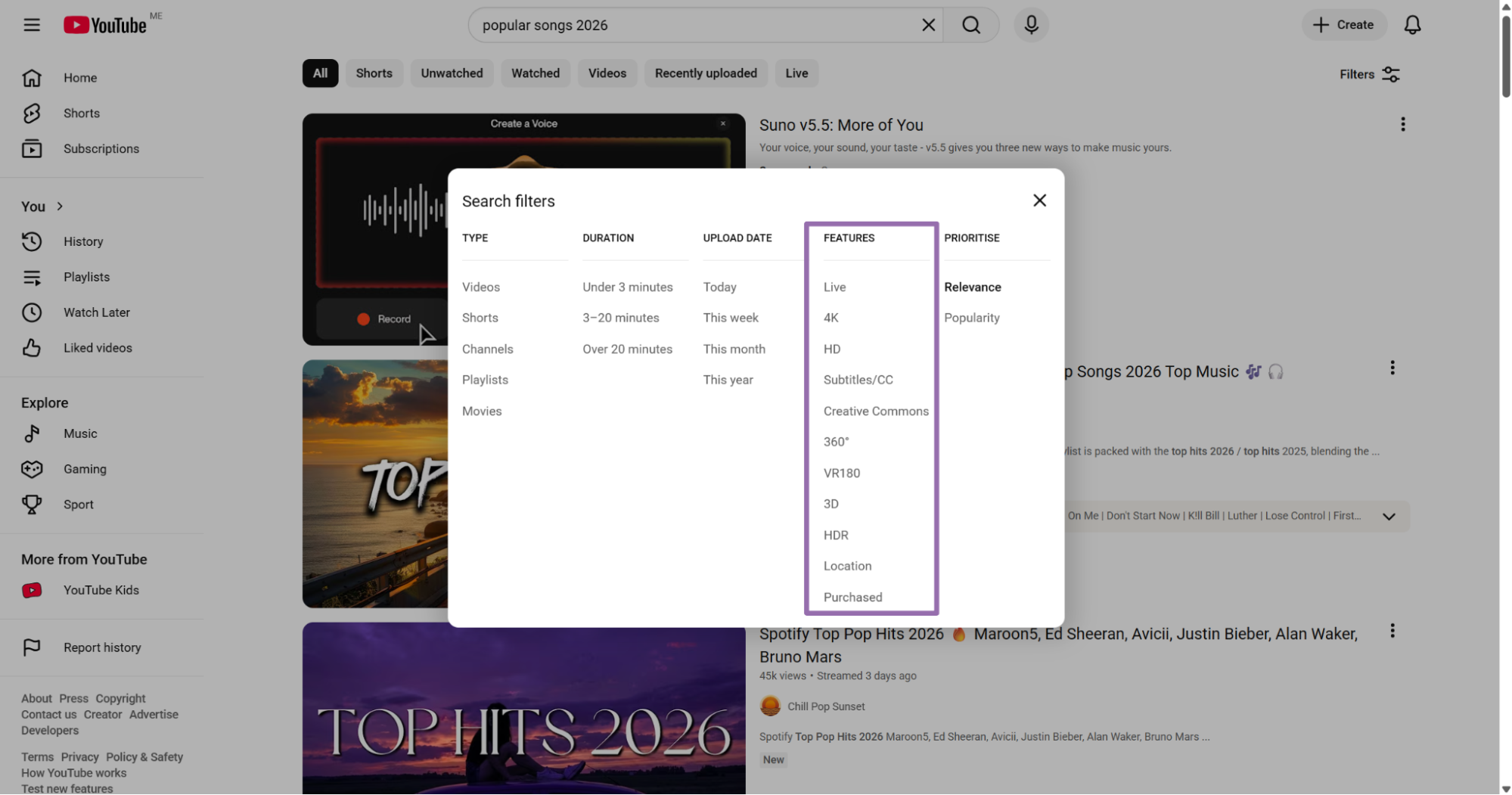Open more options for Spotify Top Pop Hits
The image size is (1512, 795).
click(1392, 632)
